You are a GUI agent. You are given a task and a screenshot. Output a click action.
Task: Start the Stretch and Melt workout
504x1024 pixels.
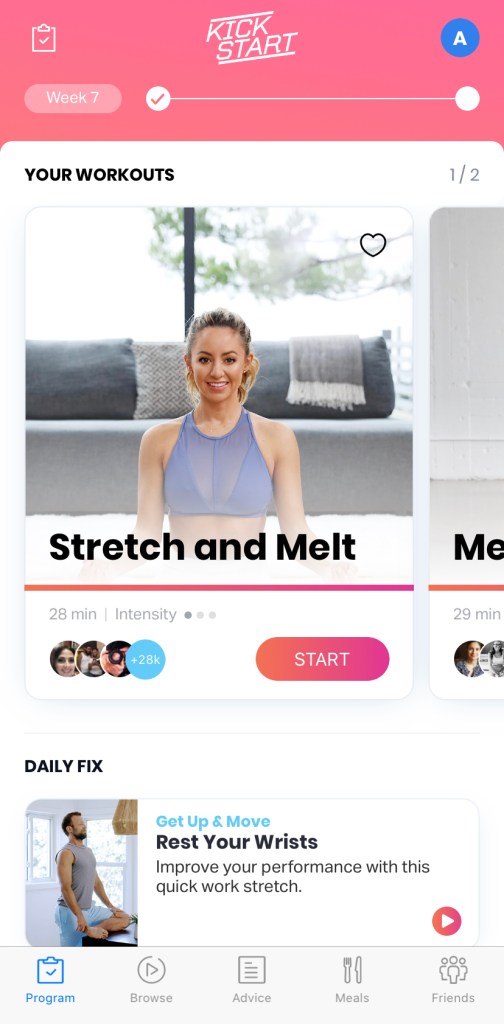323,659
